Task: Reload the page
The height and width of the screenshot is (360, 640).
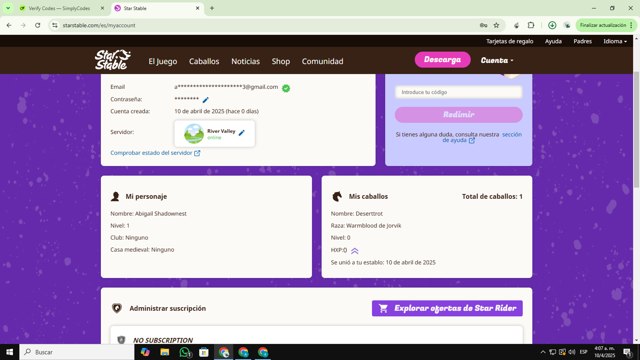Action: [38, 25]
